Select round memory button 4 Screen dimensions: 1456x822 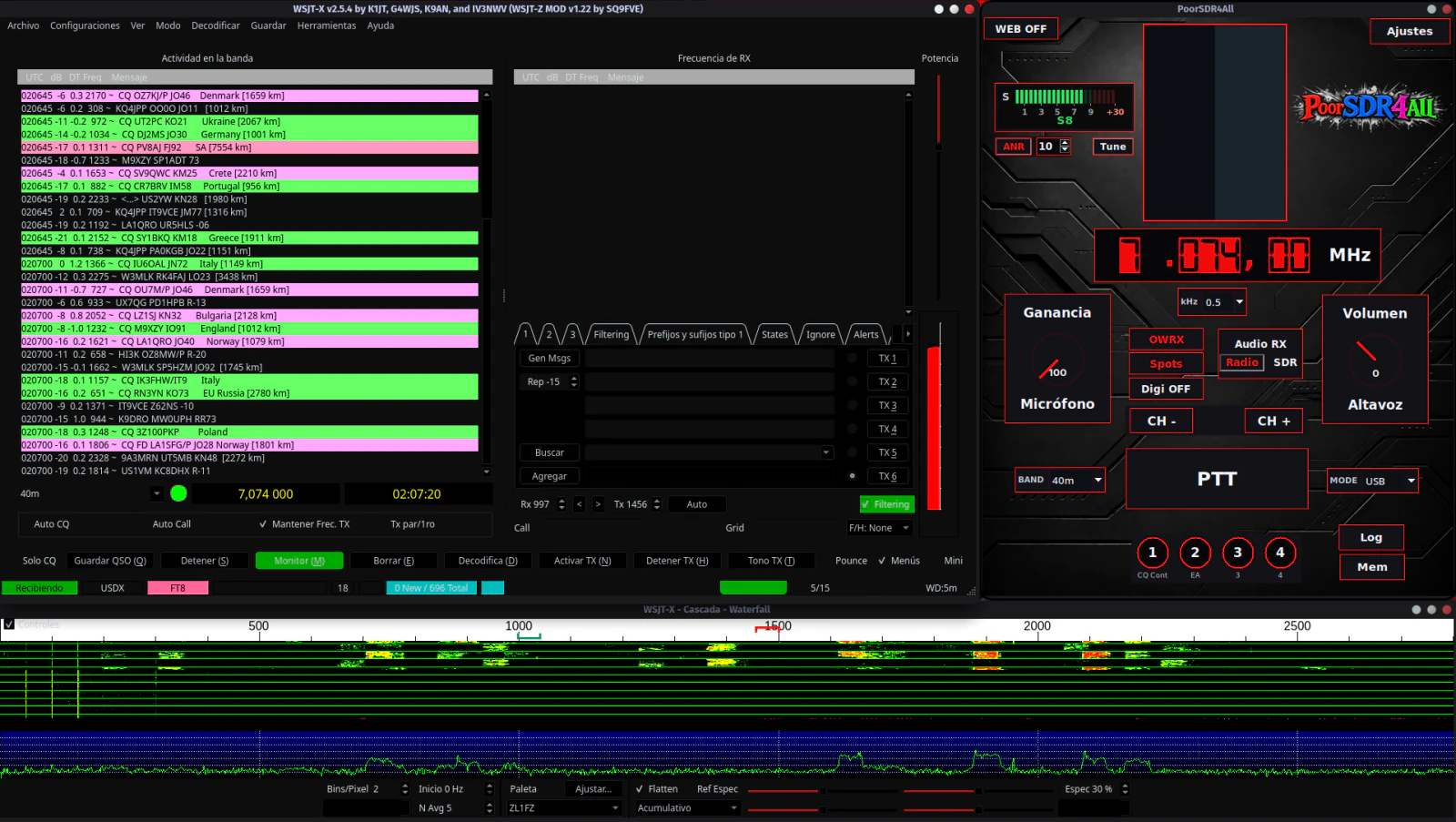click(x=1280, y=553)
